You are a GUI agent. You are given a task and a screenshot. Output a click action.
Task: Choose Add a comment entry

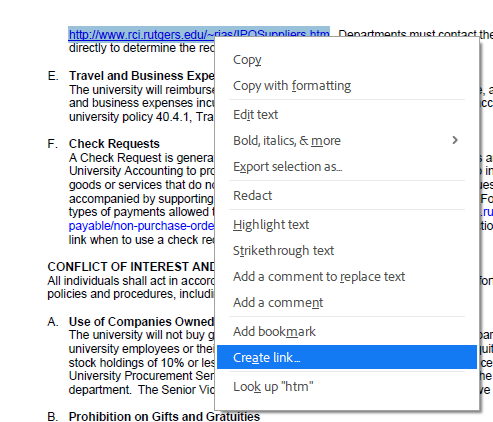pos(347,302)
